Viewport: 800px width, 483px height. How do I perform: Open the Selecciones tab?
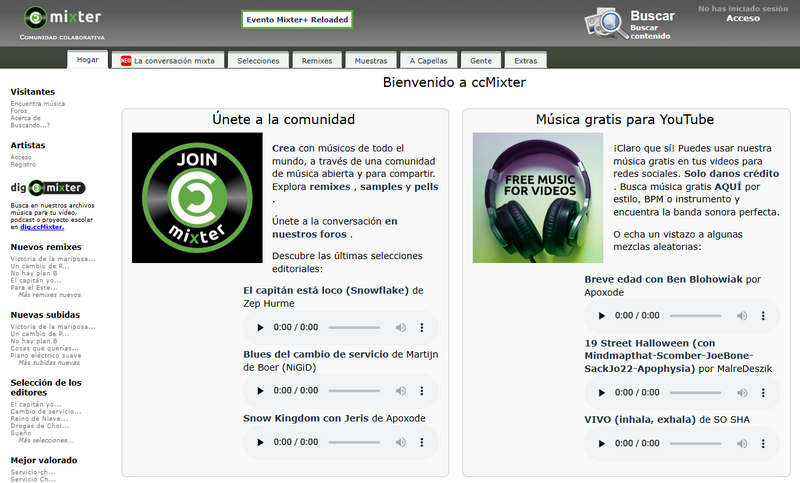pos(258,61)
